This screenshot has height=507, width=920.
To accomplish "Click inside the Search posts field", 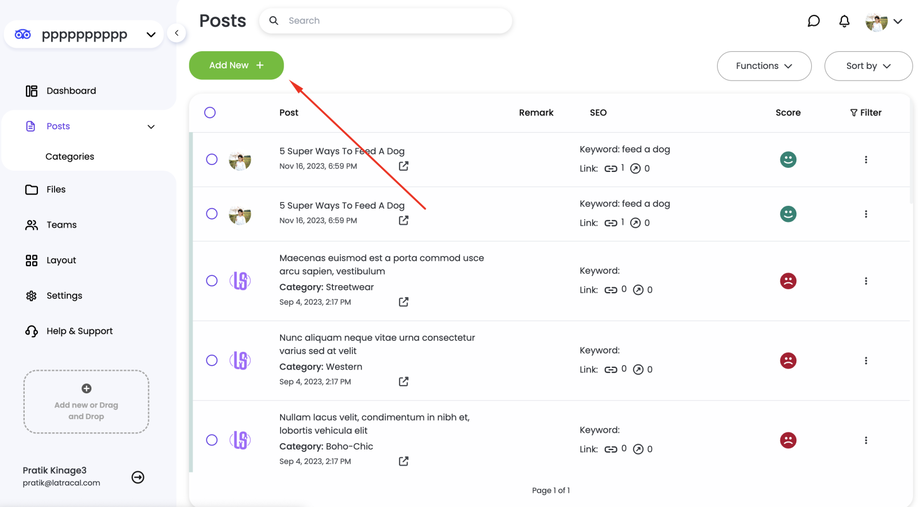I will pyautogui.click(x=390, y=21).
